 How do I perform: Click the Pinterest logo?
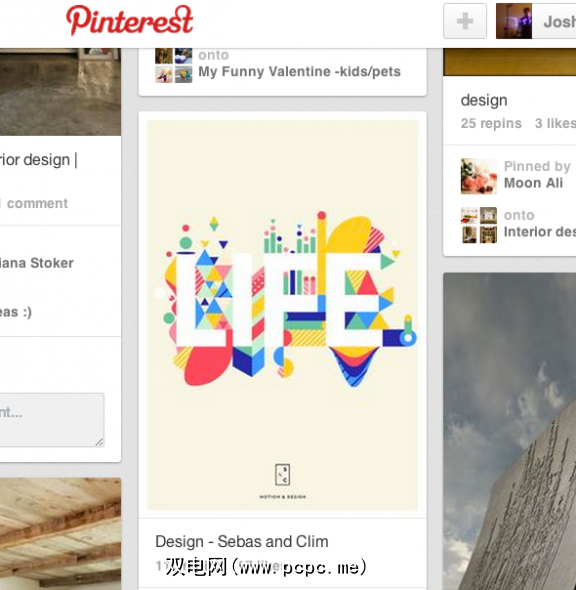click(x=129, y=20)
